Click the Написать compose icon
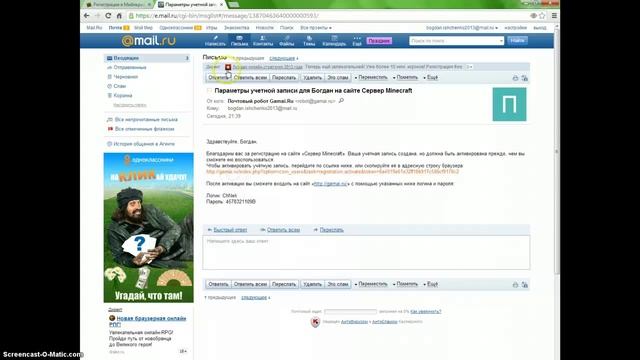 pyautogui.click(x=215, y=41)
